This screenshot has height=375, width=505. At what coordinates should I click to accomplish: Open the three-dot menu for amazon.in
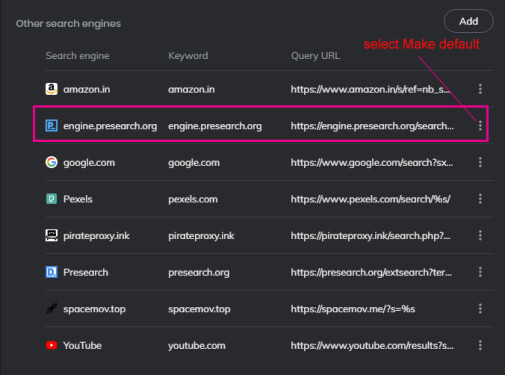point(480,89)
